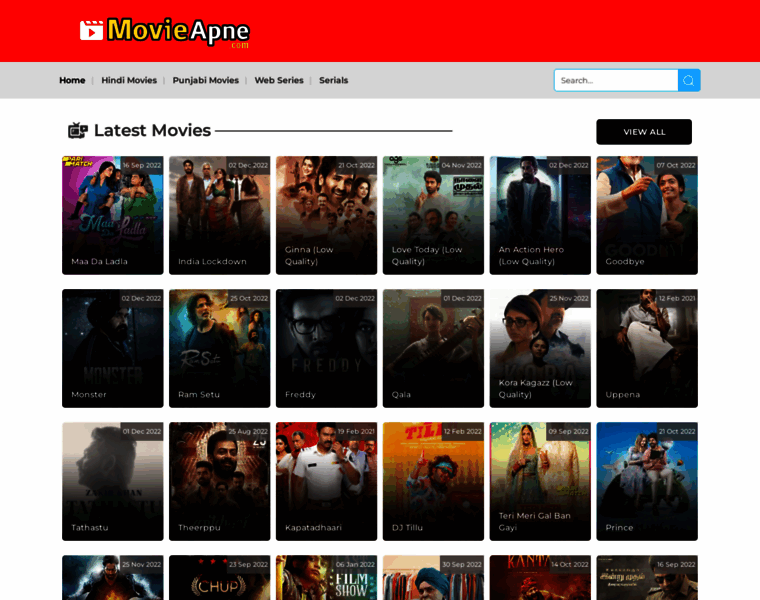The width and height of the screenshot is (760, 600).
Task: Open Ginna (Low Quality) movie card
Action: [x=326, y=215]
